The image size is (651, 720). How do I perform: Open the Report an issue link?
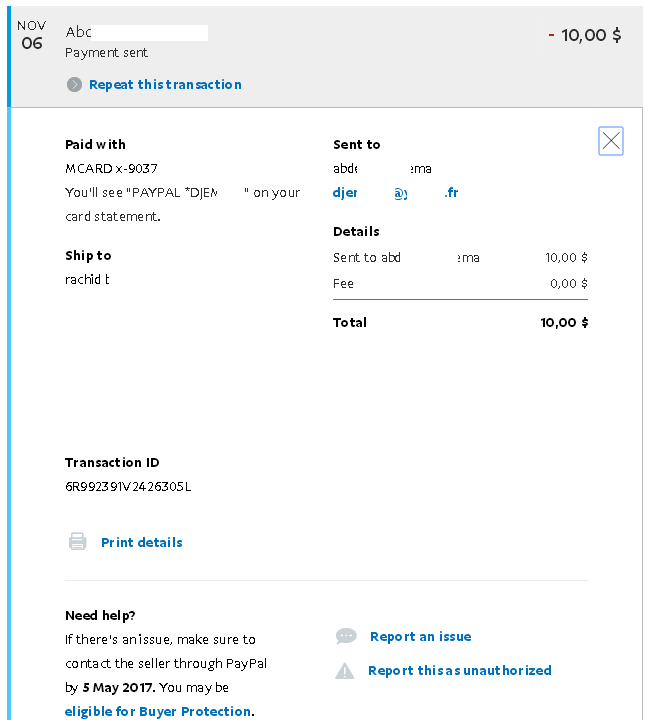click(420, 637)
